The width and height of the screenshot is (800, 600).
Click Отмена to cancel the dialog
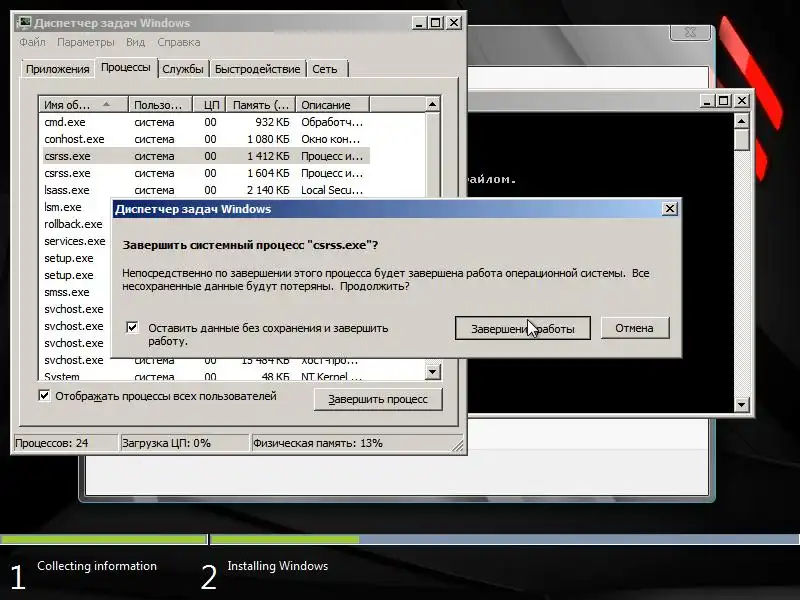tap(635, 328)
